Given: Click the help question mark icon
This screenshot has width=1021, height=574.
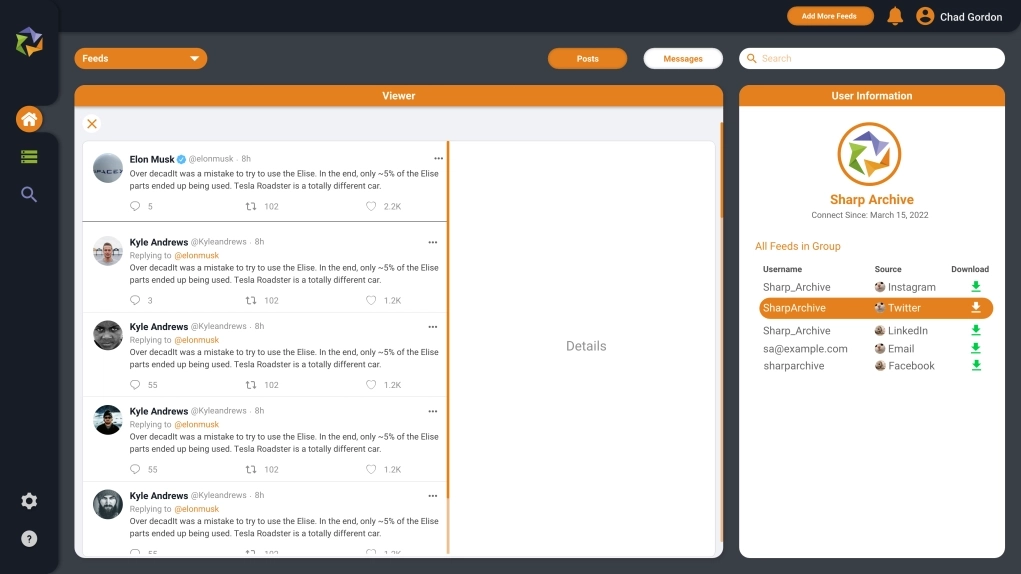Looking at the screenshot, I should [x=29, y=539].
